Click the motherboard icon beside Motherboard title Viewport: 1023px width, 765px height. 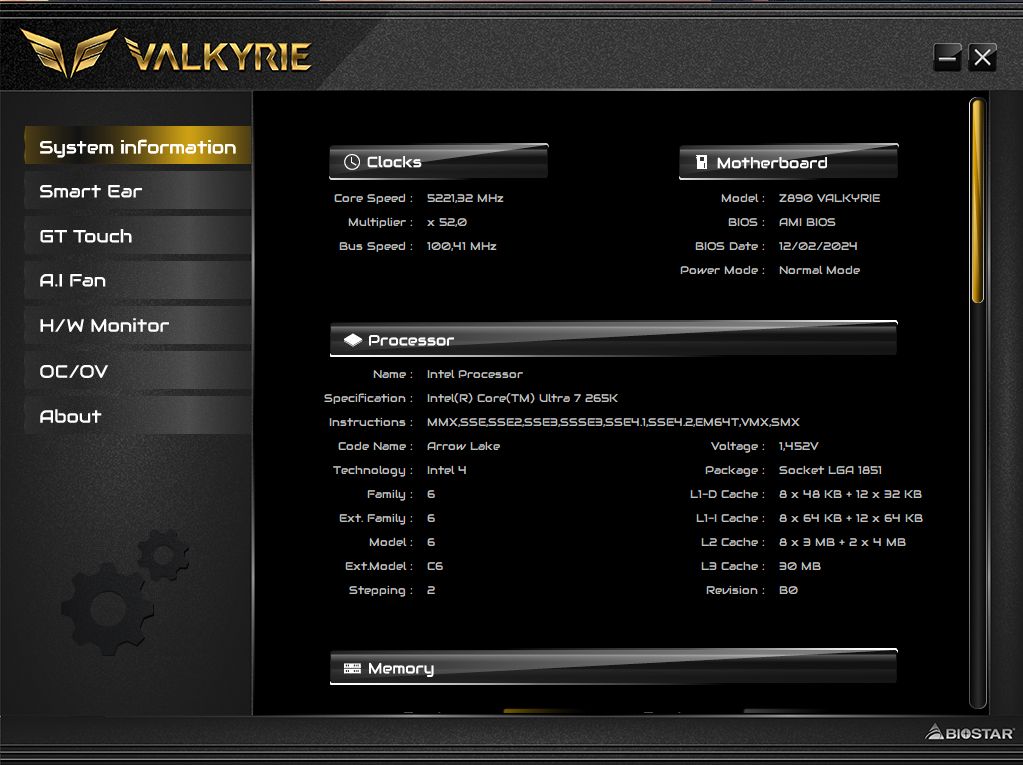point(701,162)
